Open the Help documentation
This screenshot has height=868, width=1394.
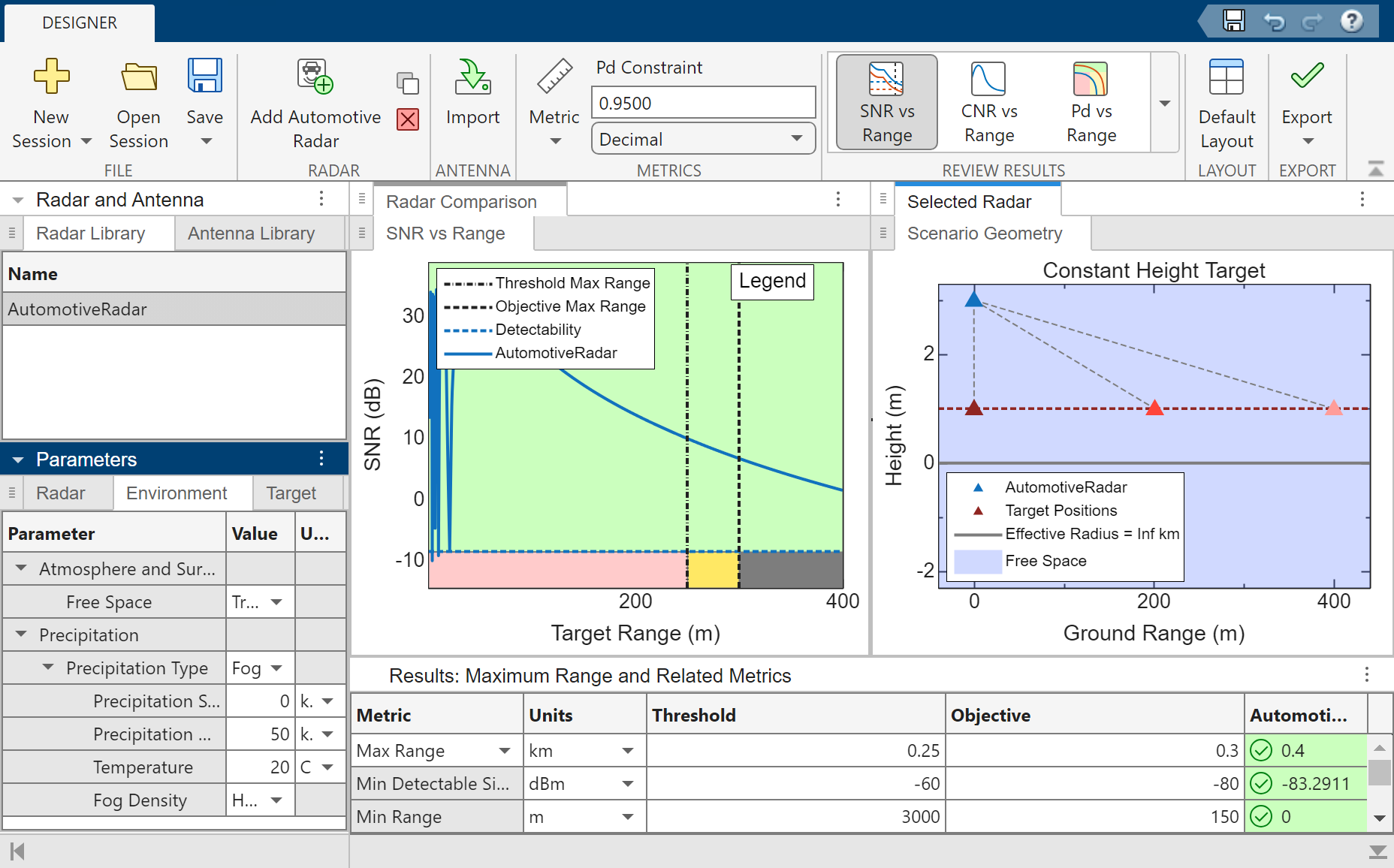tap(1350, 20)
